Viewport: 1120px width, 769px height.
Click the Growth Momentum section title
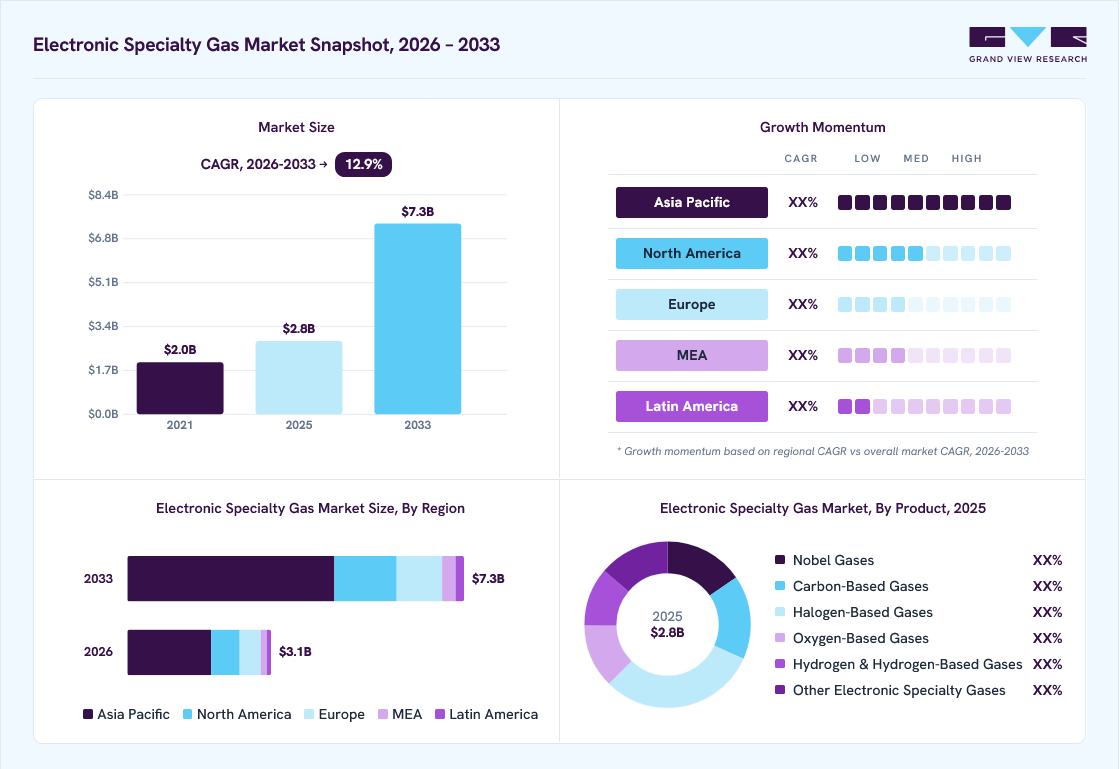[x=822, y=127]
